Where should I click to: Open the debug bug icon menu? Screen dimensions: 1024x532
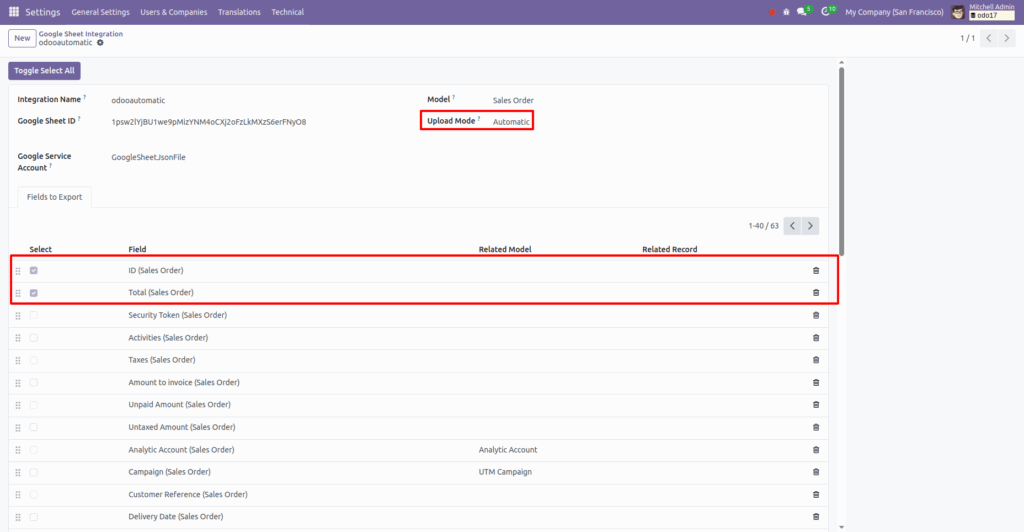[786, 12]
